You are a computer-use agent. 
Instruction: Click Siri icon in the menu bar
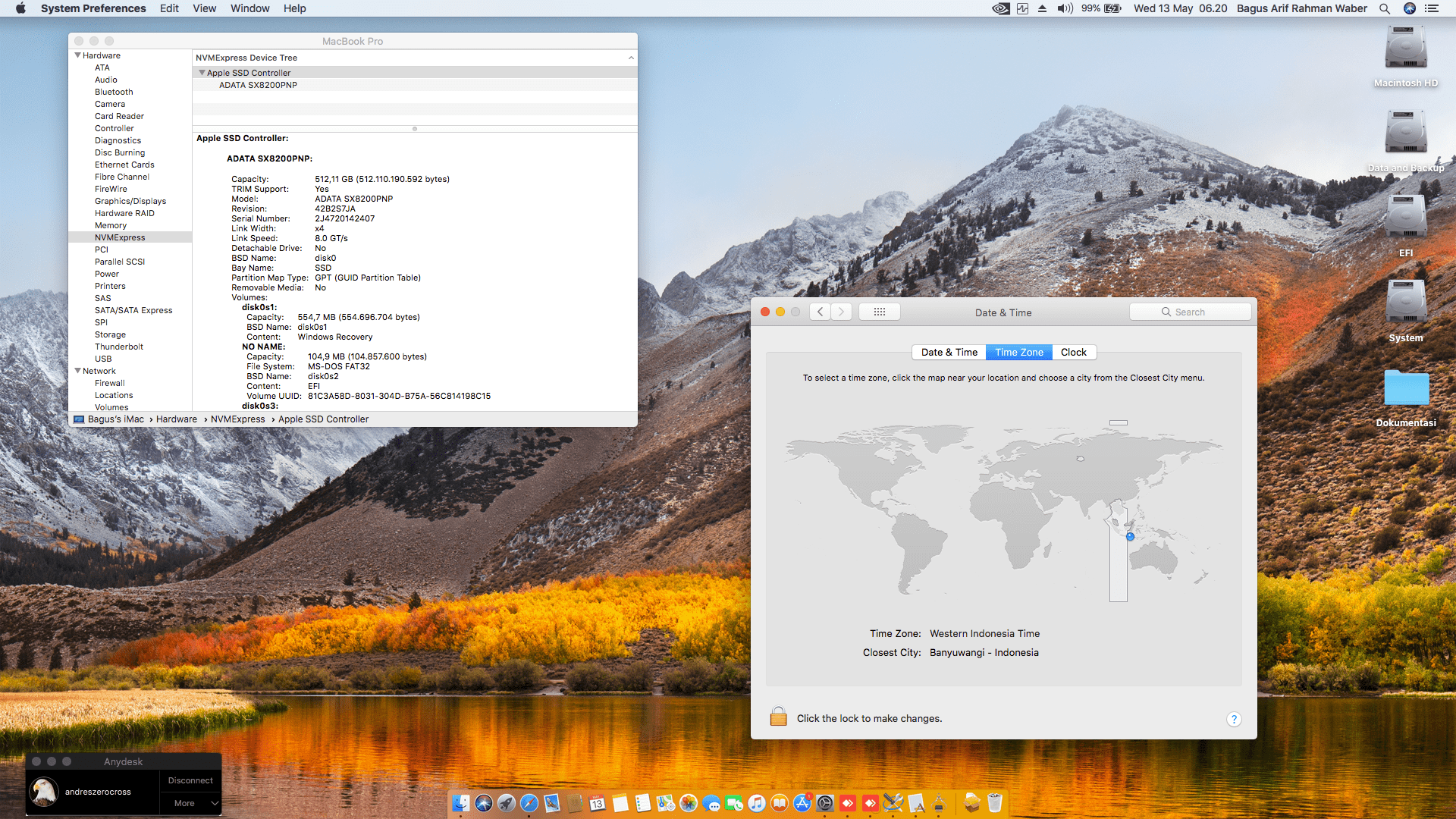pyautogui.click(x=1410, y=8)
